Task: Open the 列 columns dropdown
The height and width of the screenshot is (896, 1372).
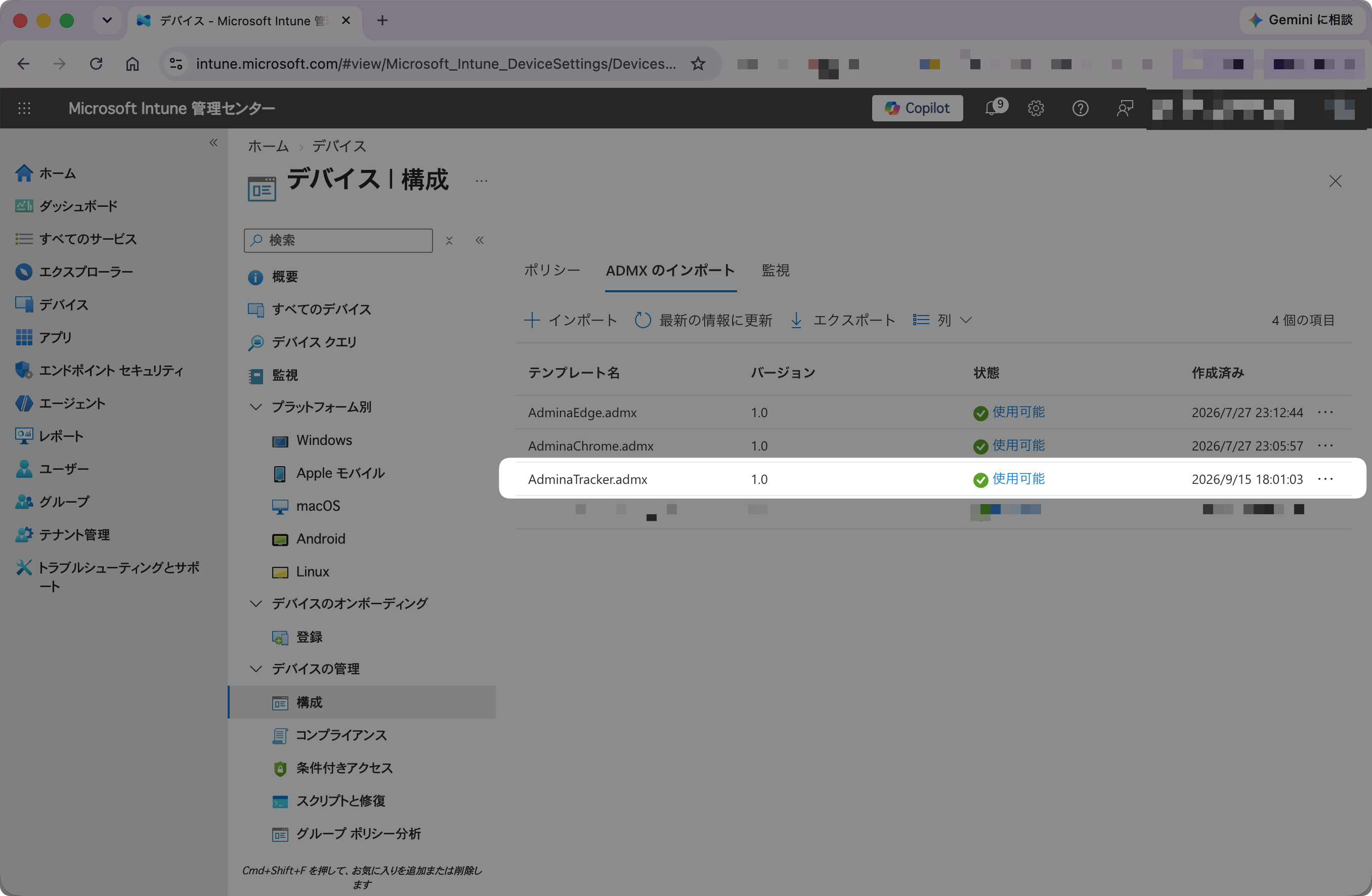Action: click(943, 320)
